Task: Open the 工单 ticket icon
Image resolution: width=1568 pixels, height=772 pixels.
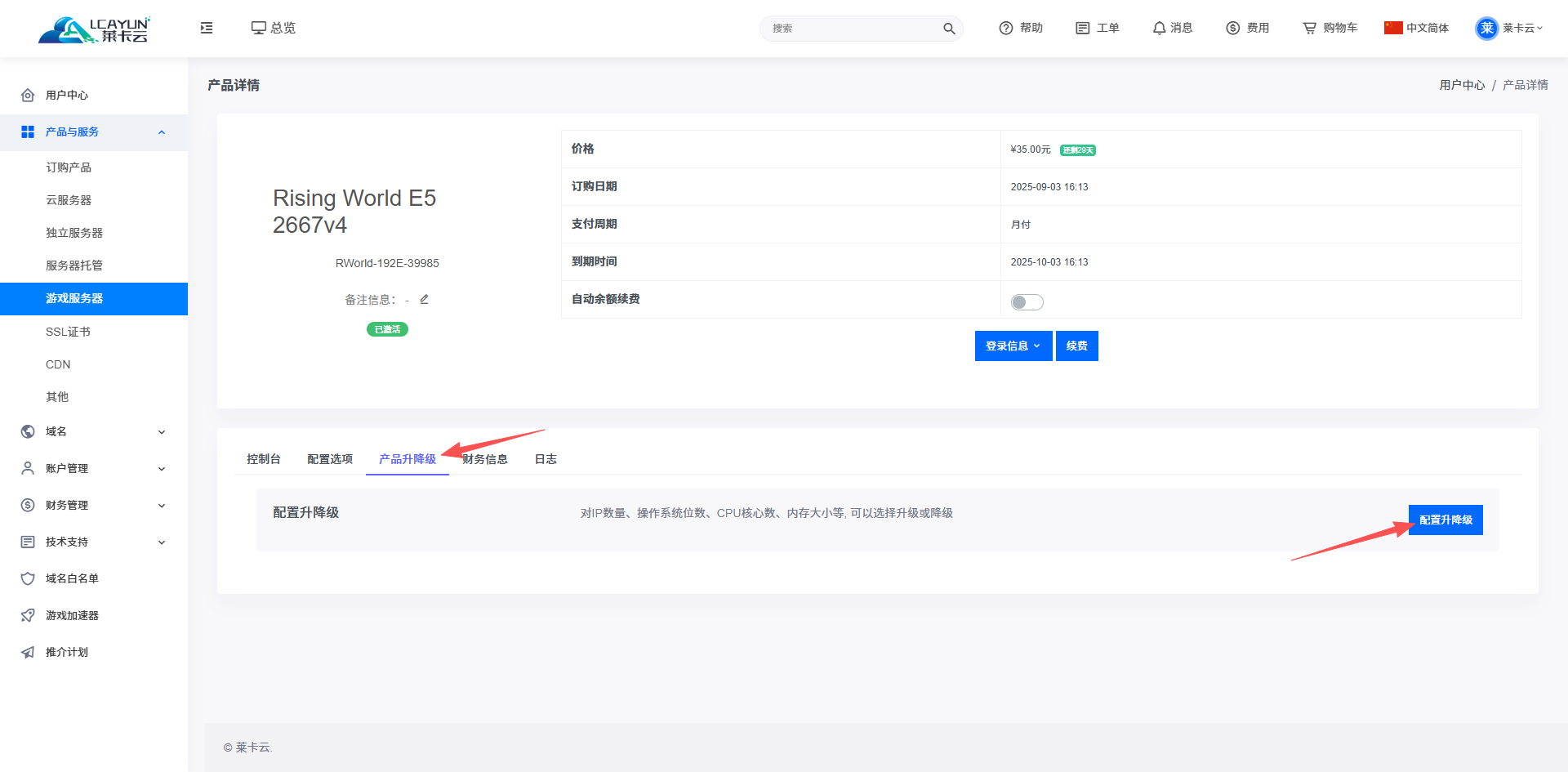Action: point(1083,28)
